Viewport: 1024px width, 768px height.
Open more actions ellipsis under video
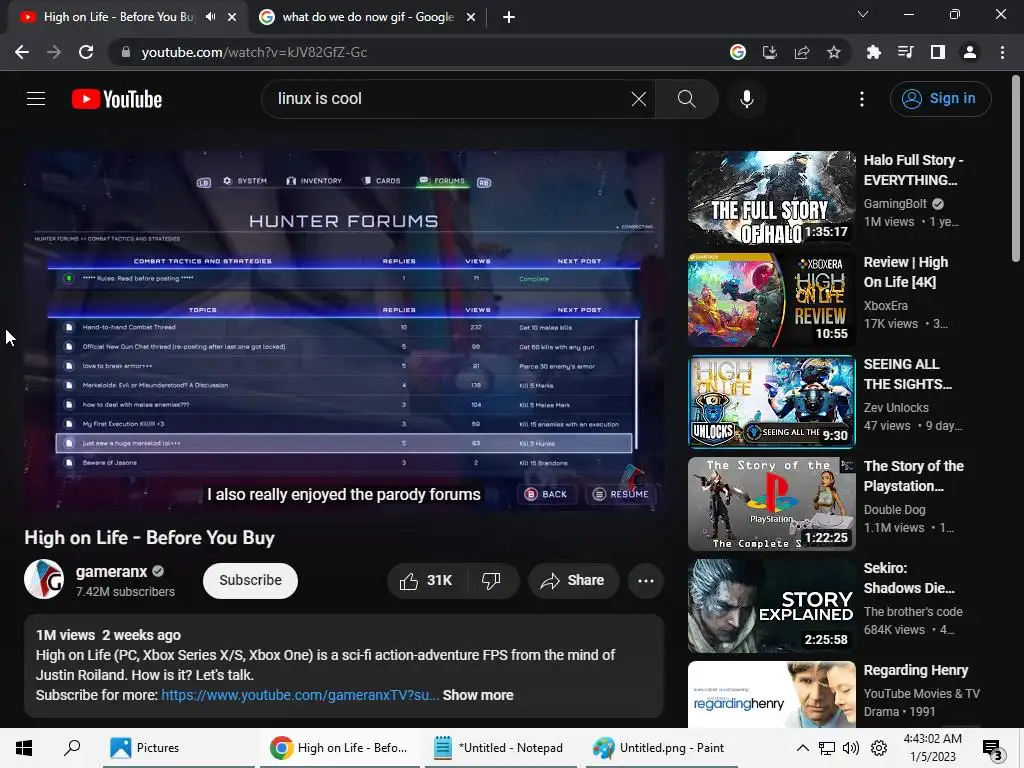point(646,581)
